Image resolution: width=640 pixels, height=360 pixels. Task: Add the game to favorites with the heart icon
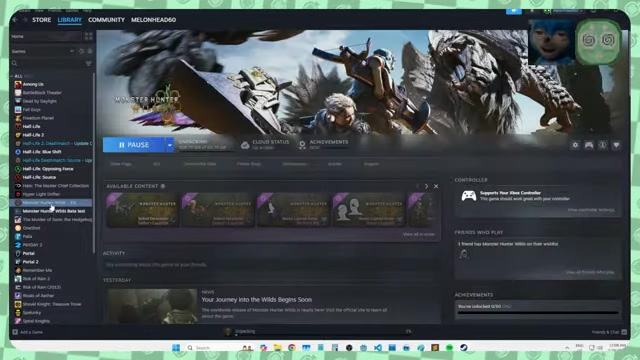click(x=616, y=145)
